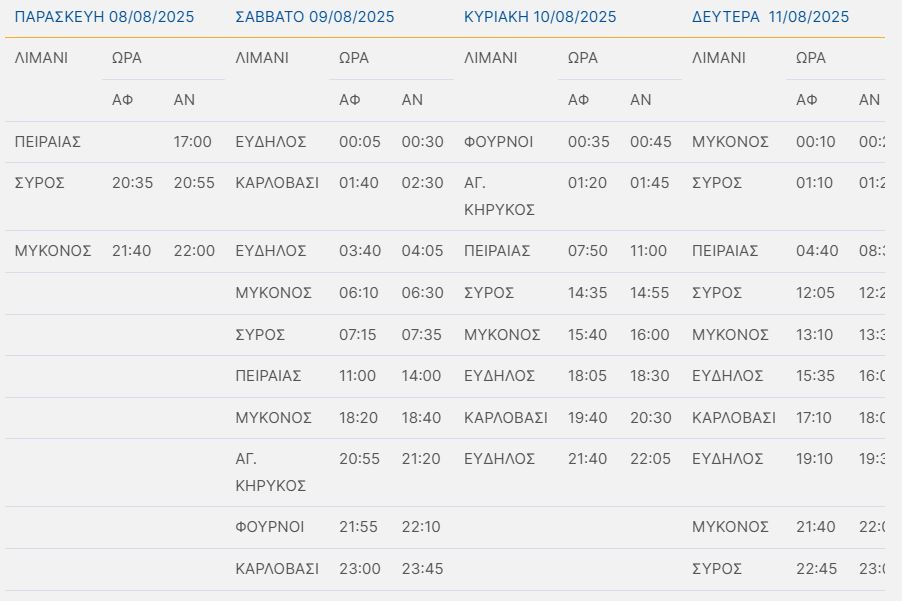The image size is (902, 601).
Task: Click ΠΕΙΡΑΙΑΣ port in Friday's schedule
Action: pos(48,142)
